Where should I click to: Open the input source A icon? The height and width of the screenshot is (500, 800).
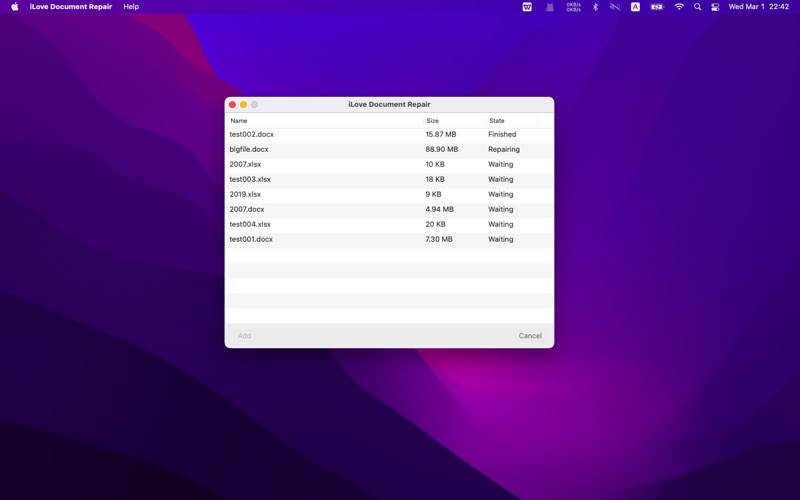click(635, 7)
